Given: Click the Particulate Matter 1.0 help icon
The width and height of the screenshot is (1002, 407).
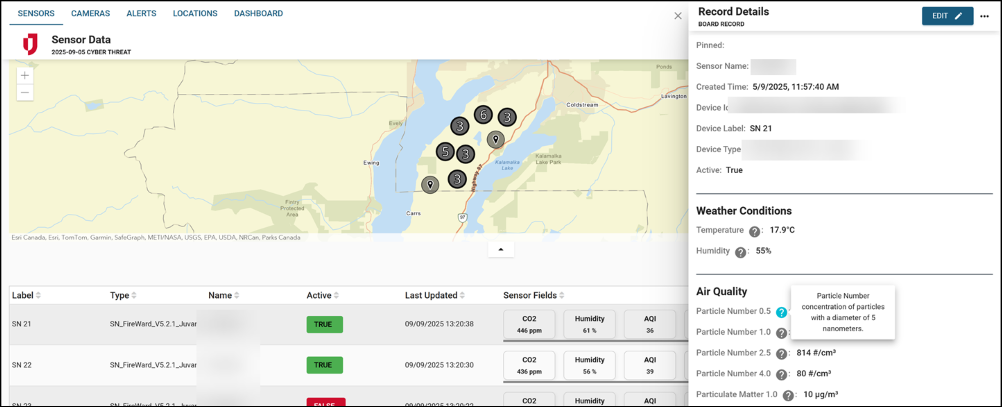Looking at the screenshot, I should click(788, 395).
